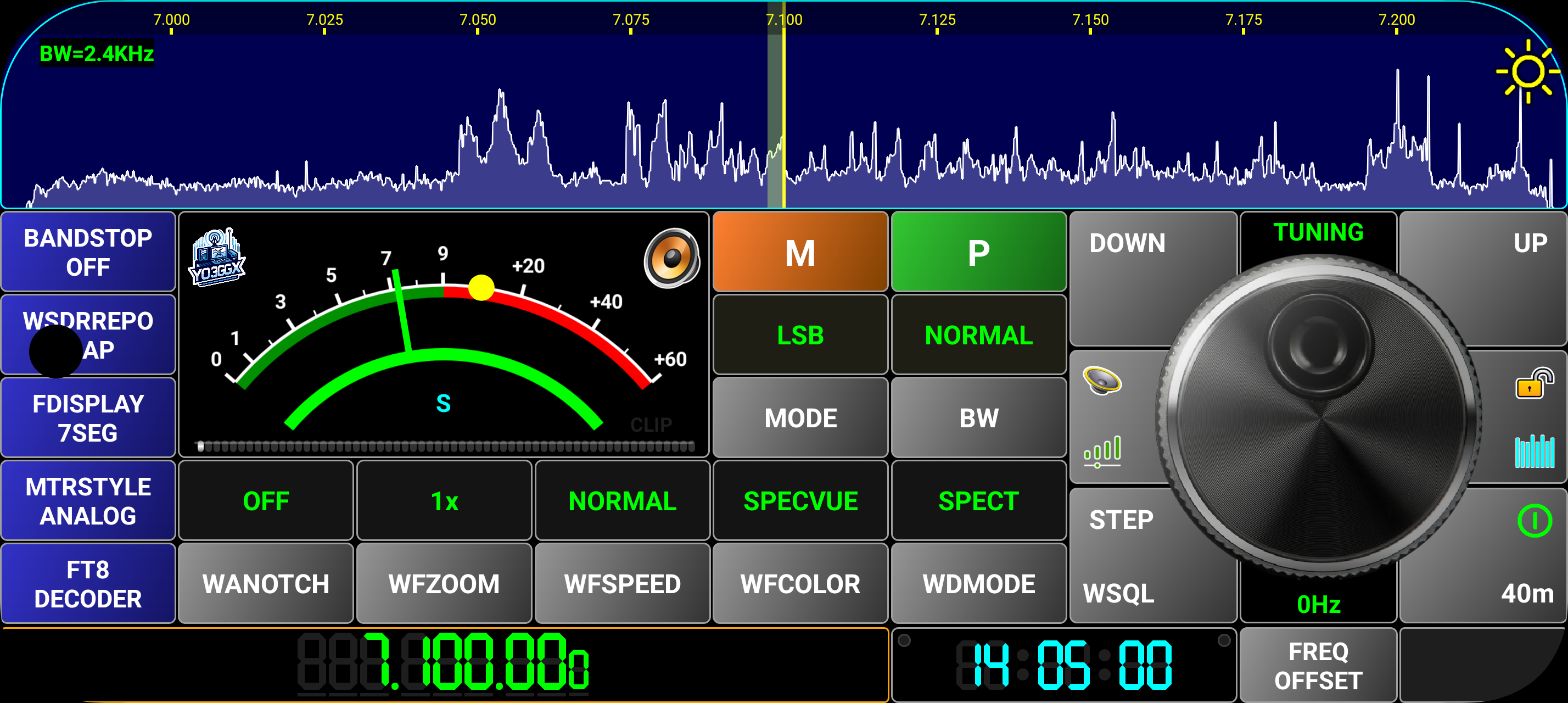
Task: Open the BW bandwidth selector
Action: (x=978, y=418)
